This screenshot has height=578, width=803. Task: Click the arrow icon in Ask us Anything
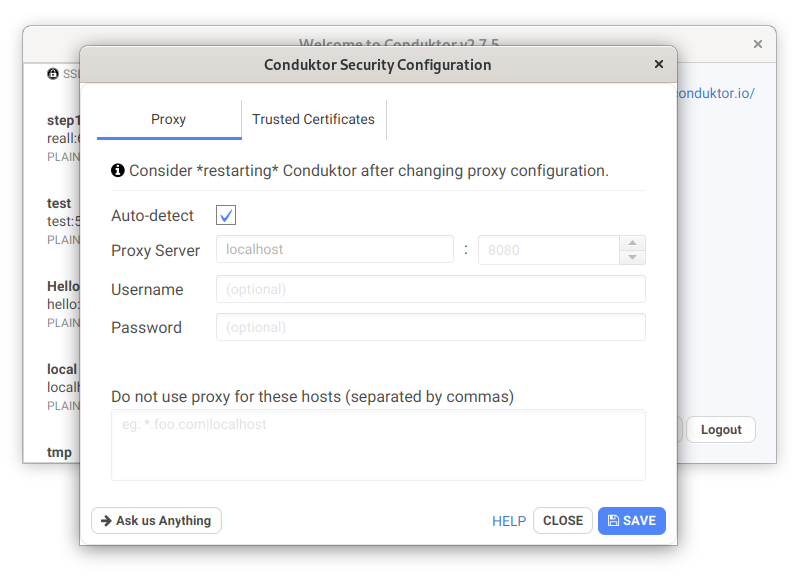[x=106, y=521]
